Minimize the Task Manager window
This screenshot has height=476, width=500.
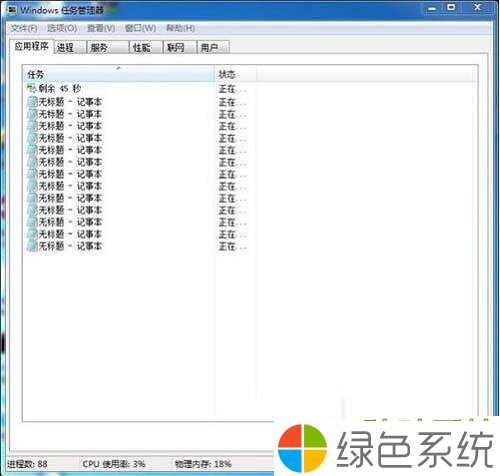click(x=432, y=8)
